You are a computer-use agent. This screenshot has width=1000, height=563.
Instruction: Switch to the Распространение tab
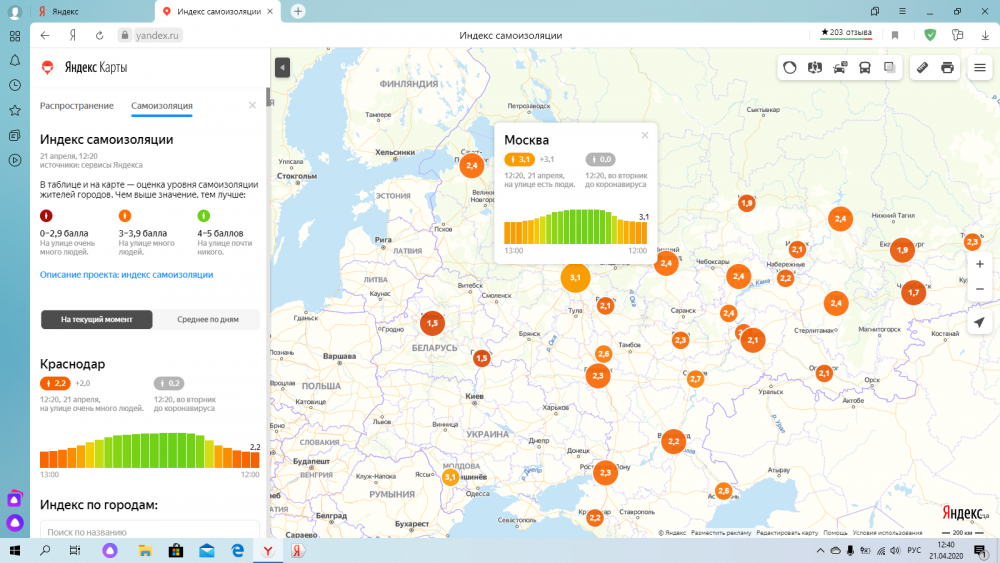click(77, 106)
